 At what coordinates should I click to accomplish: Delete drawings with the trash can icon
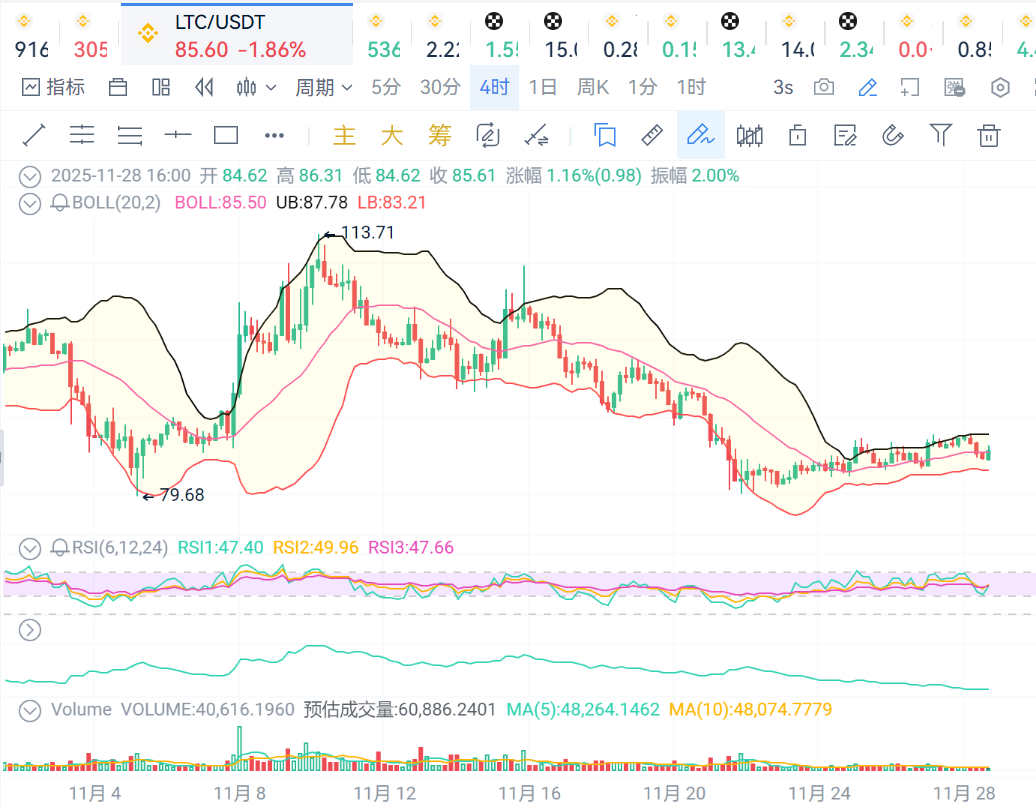click(989, 135)
